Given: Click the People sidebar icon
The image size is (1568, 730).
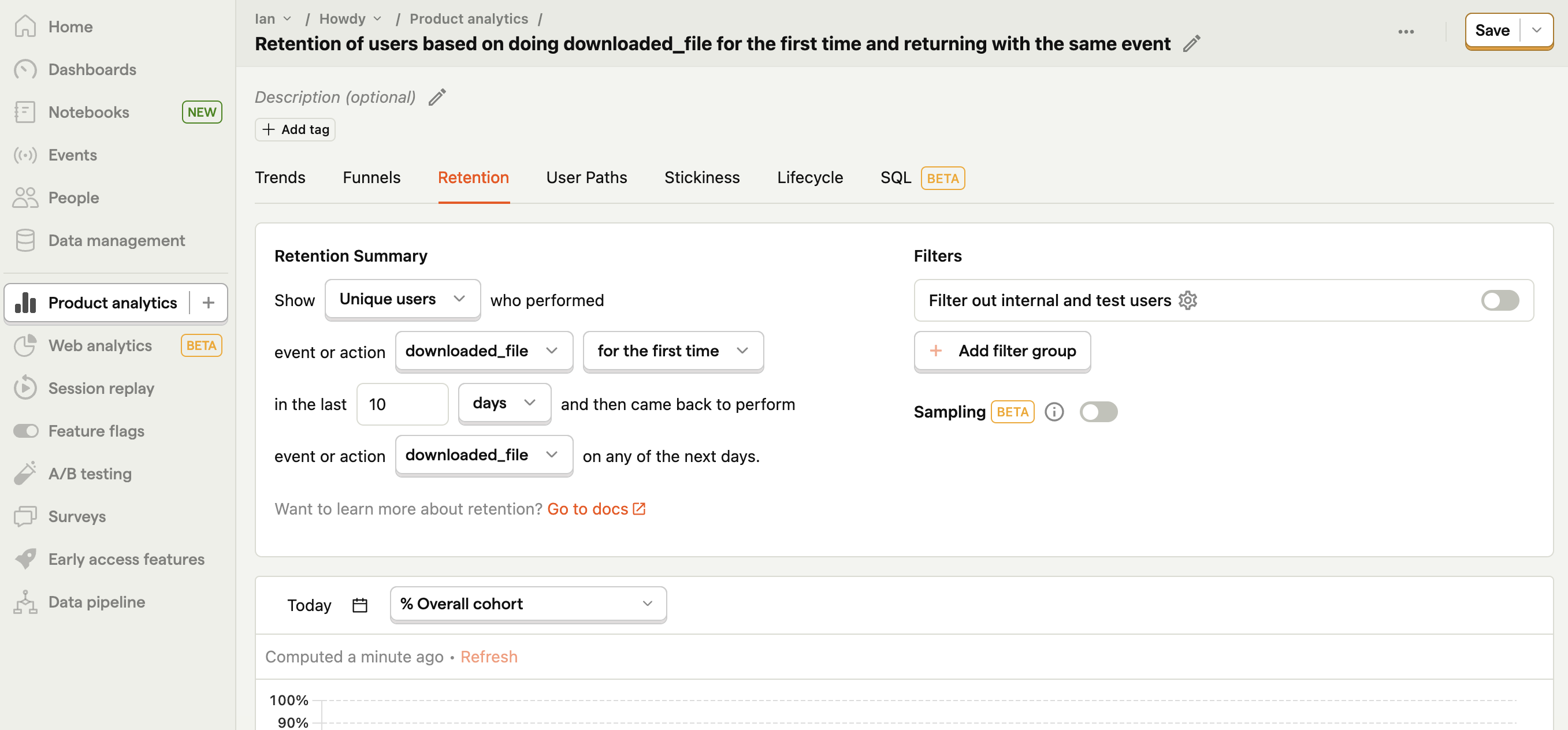Looking at the screenshot, I should click(x=26, y=197).
